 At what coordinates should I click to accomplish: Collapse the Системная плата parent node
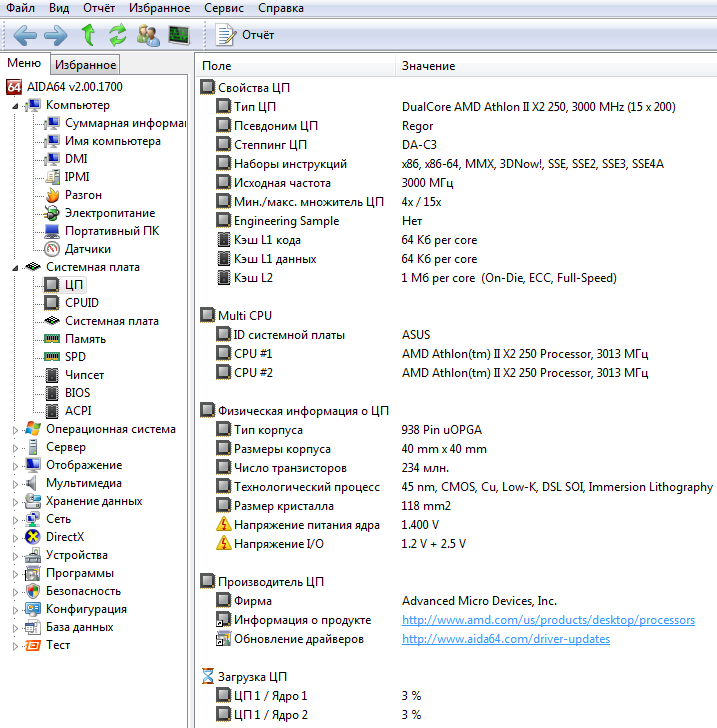coord(15,268)
